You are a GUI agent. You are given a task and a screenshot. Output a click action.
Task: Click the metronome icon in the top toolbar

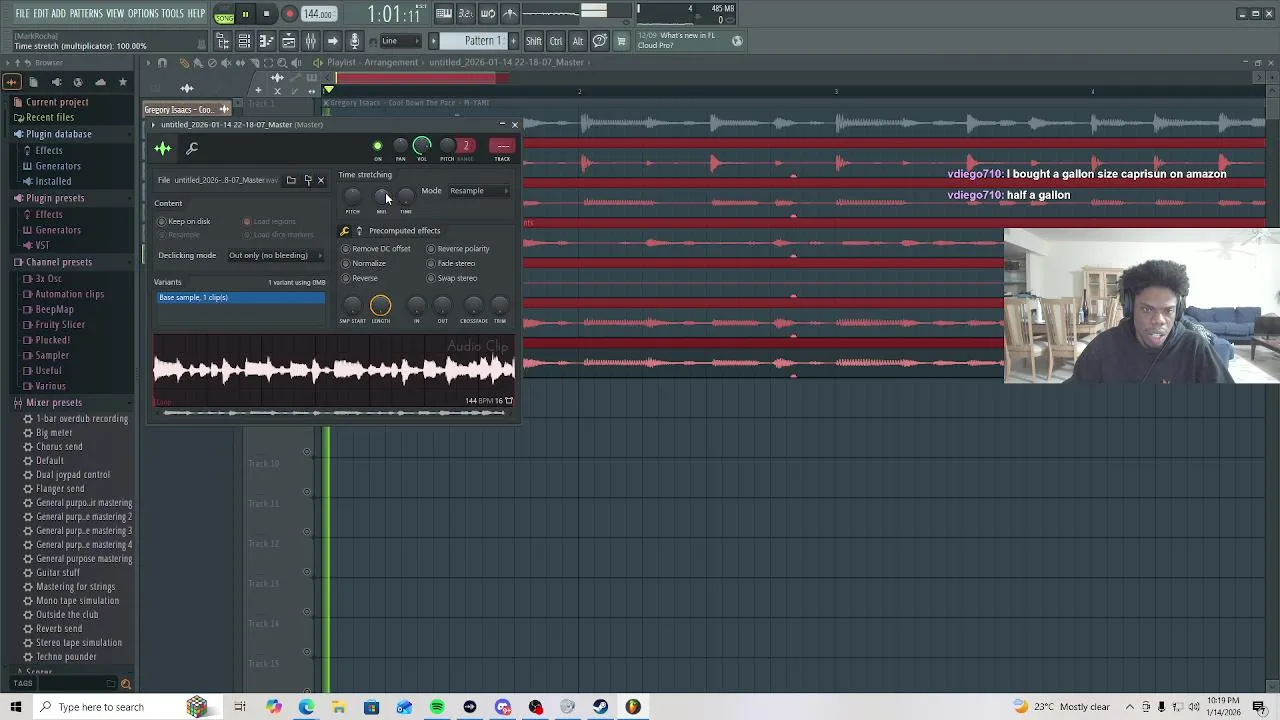(510, 14)
